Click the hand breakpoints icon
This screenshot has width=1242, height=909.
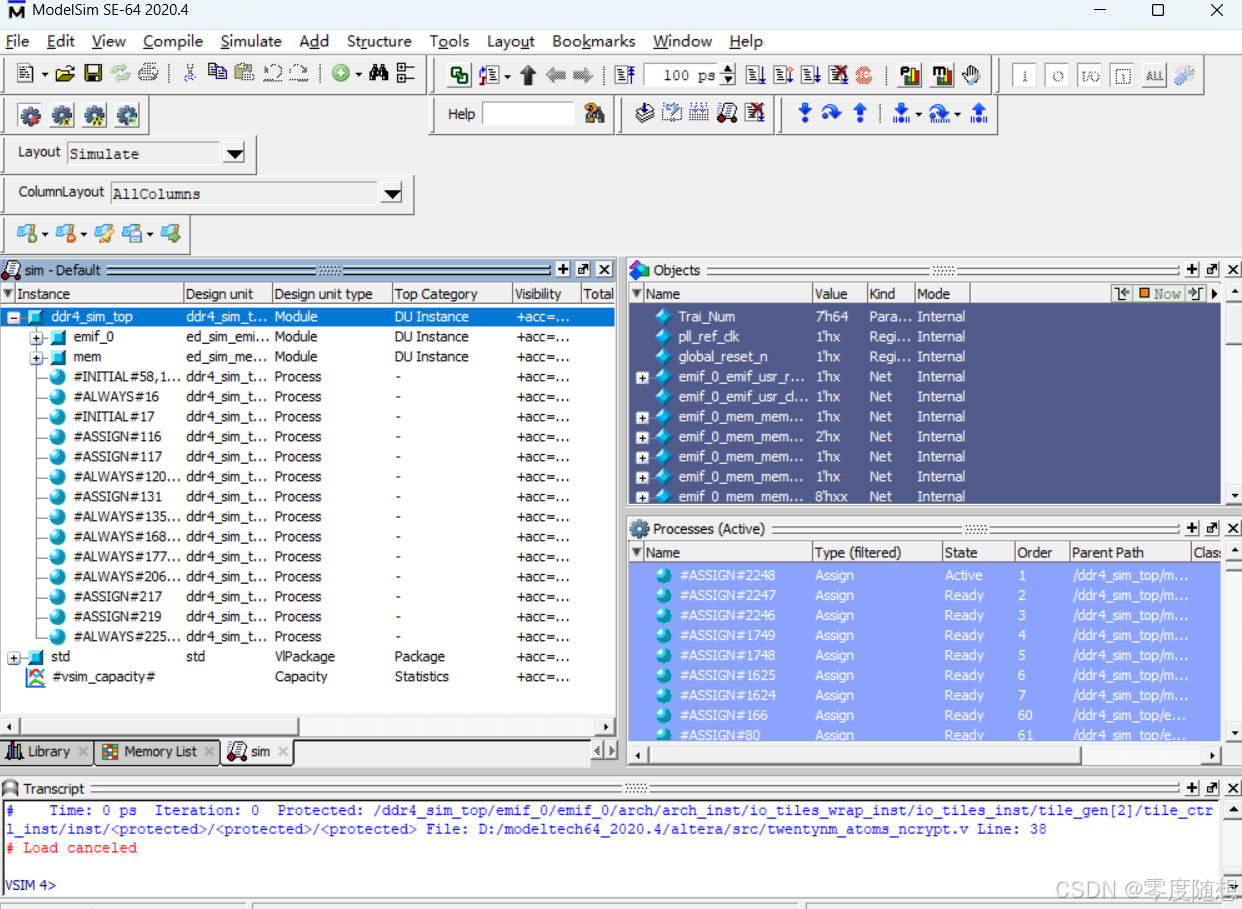[970, 75]
